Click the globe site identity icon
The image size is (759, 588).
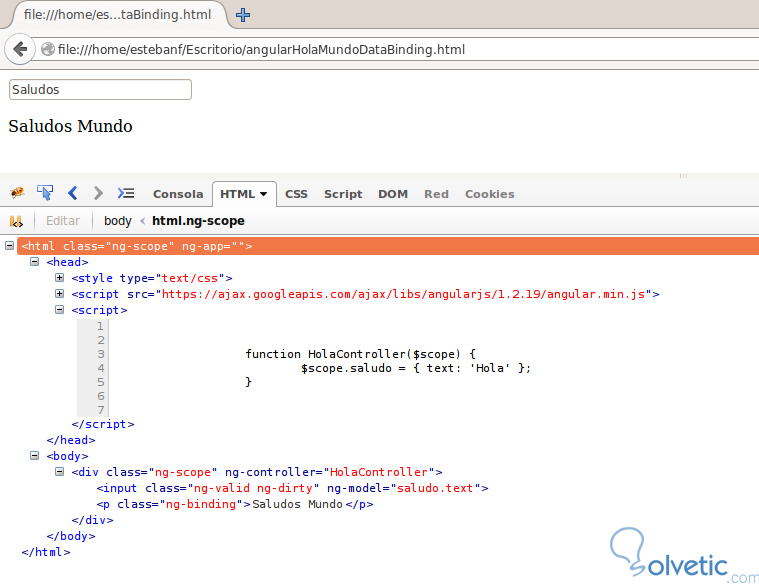click(47, 49)
